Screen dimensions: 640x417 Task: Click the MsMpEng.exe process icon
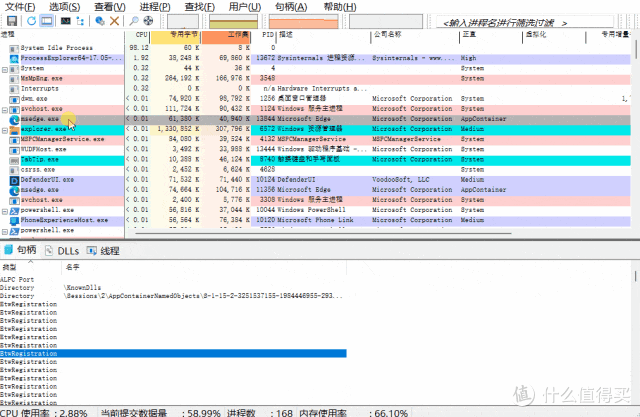[14, 79]
